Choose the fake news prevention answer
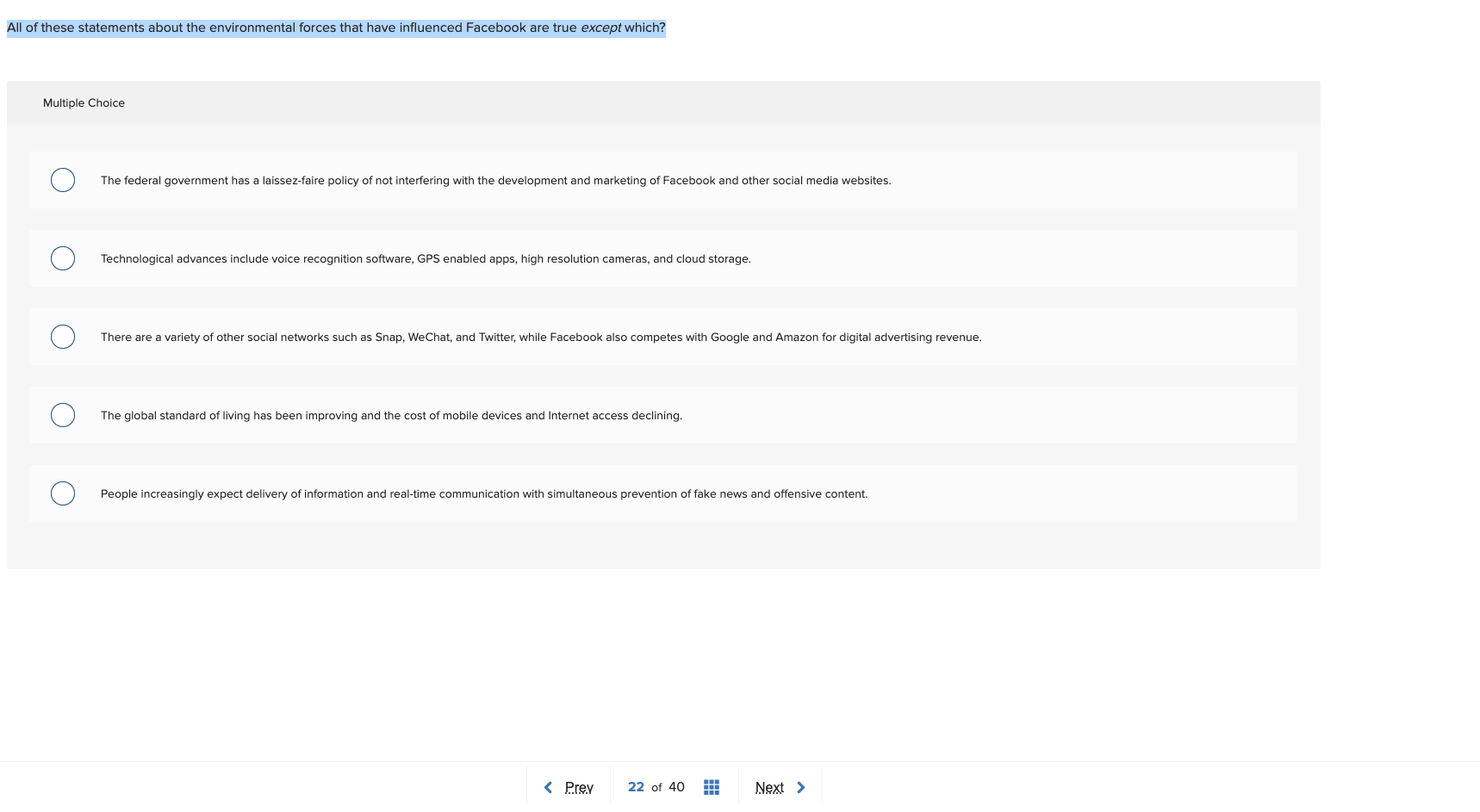The image size is (1480, 812). click(x=63, y=493)
